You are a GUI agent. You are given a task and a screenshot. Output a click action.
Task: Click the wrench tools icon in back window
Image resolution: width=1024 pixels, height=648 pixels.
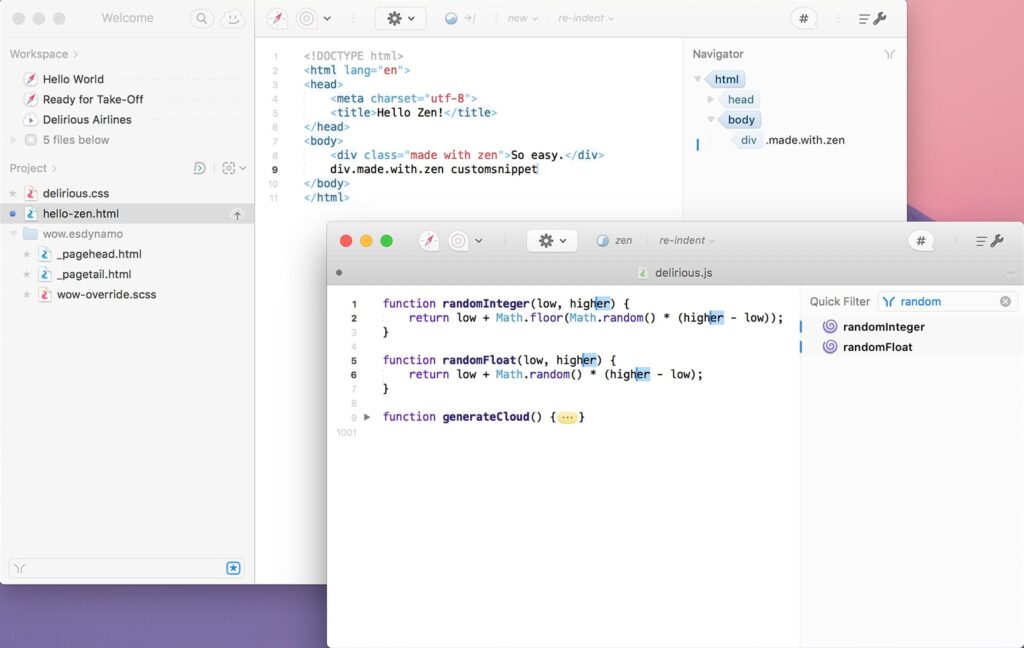[x=880, y=18]
